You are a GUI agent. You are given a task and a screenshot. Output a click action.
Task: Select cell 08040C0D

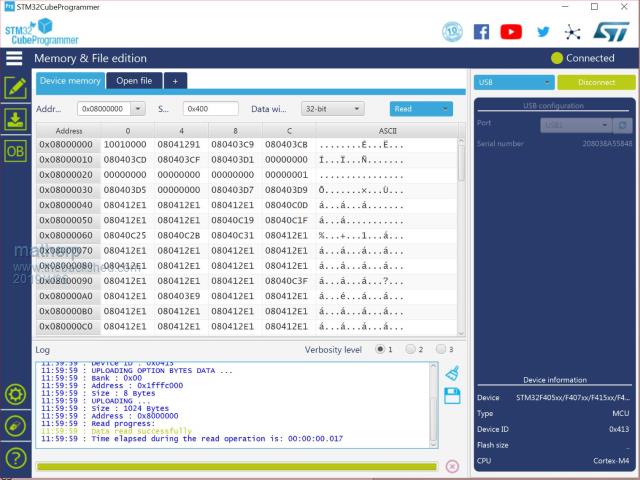point(287,205)
